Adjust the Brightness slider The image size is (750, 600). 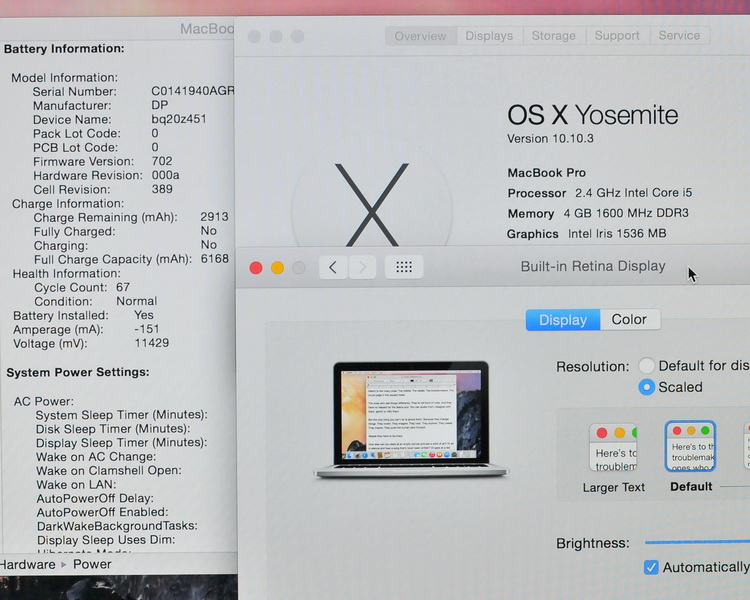[697, 542]
